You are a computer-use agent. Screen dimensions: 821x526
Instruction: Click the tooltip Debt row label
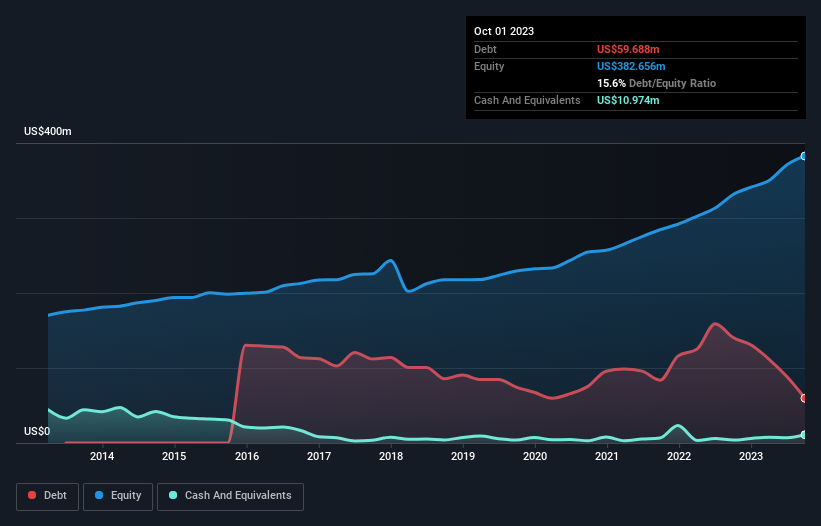(x=485, y=49)
